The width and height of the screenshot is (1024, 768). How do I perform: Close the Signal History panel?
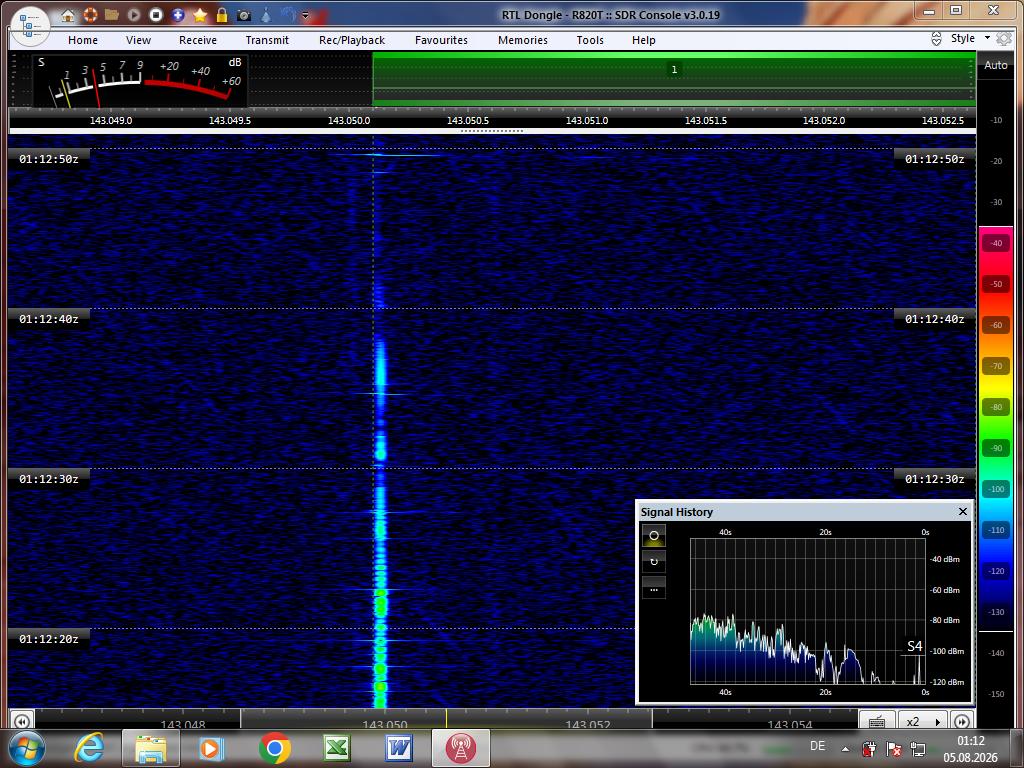pyautogui.click(x=963, y=512)
